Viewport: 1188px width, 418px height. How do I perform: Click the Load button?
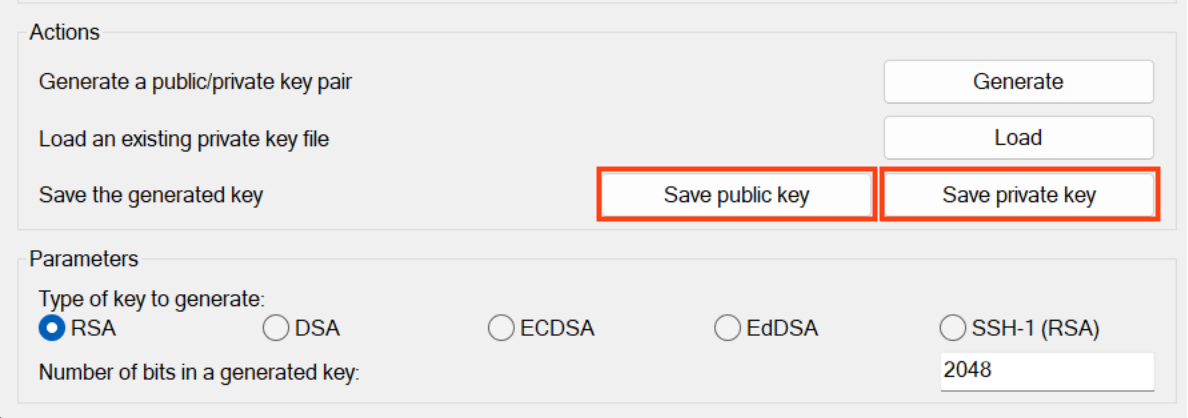(x=1018, y=138)
